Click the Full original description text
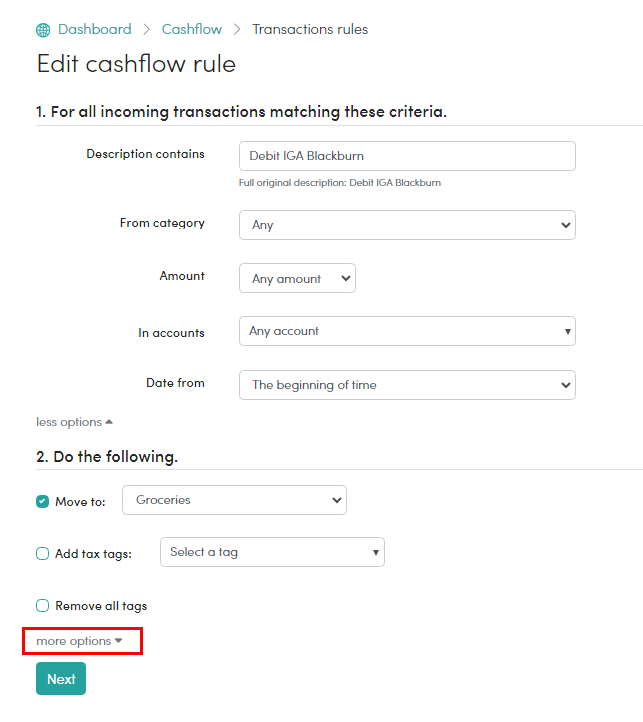The image size is (643, 722). (339, 183)
